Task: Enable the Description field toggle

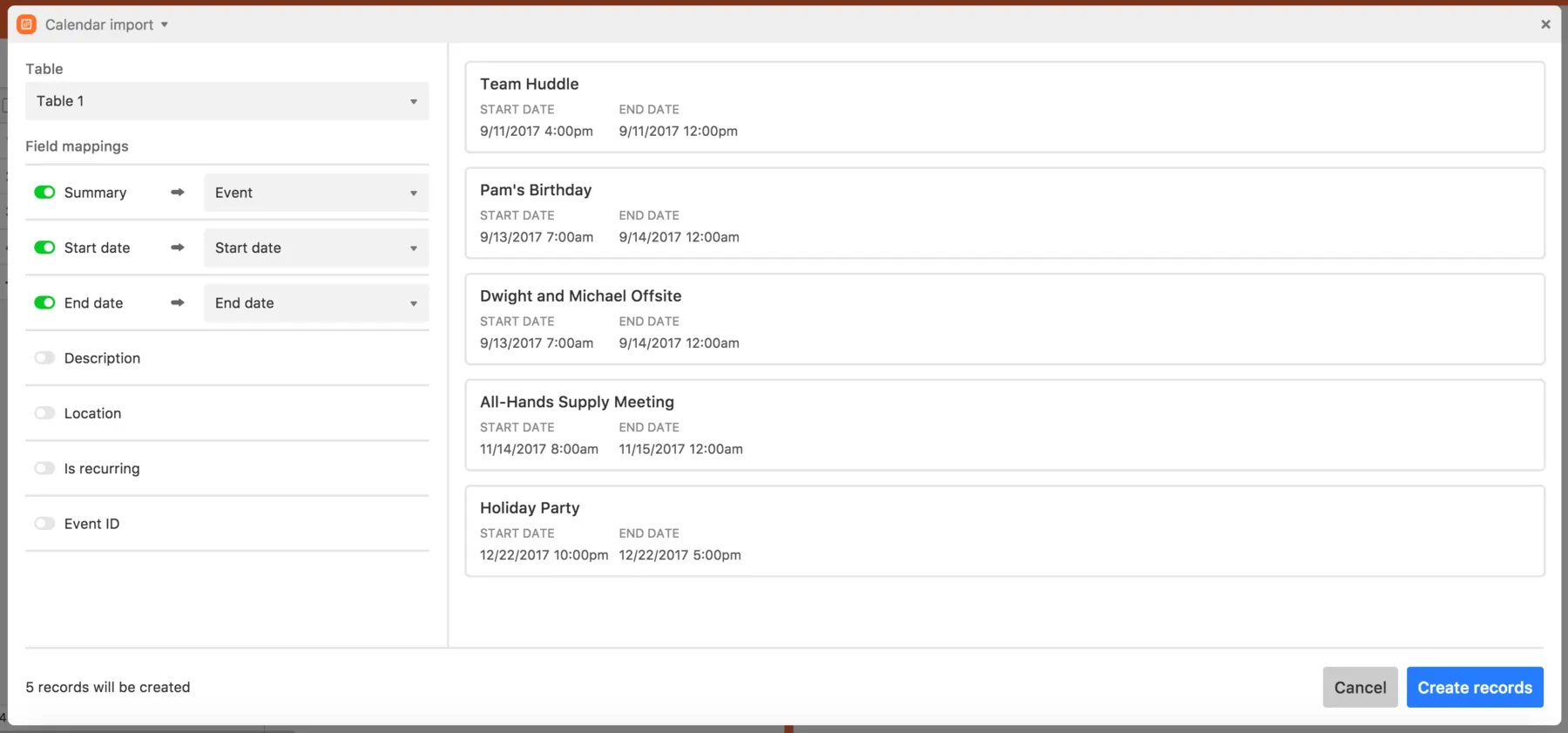Action: (x=44, y=358)
